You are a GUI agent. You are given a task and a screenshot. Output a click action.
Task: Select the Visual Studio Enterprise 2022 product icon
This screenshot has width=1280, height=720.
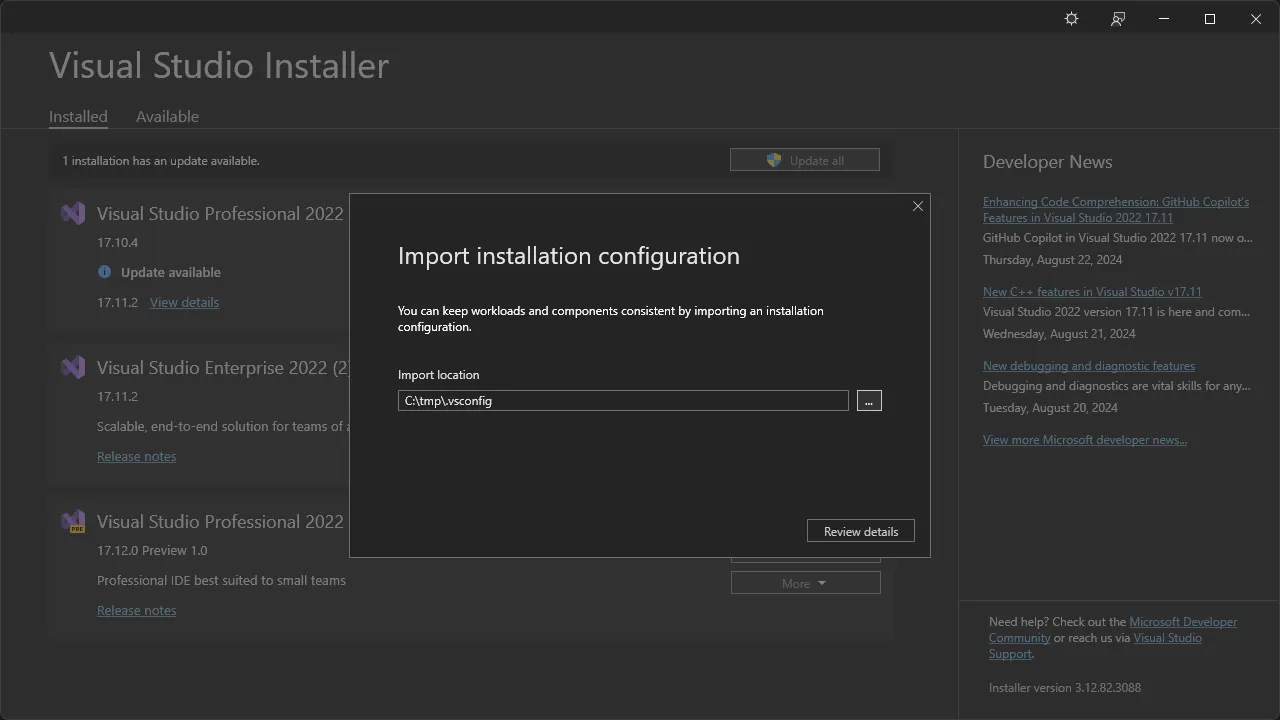tap(72, 367)
